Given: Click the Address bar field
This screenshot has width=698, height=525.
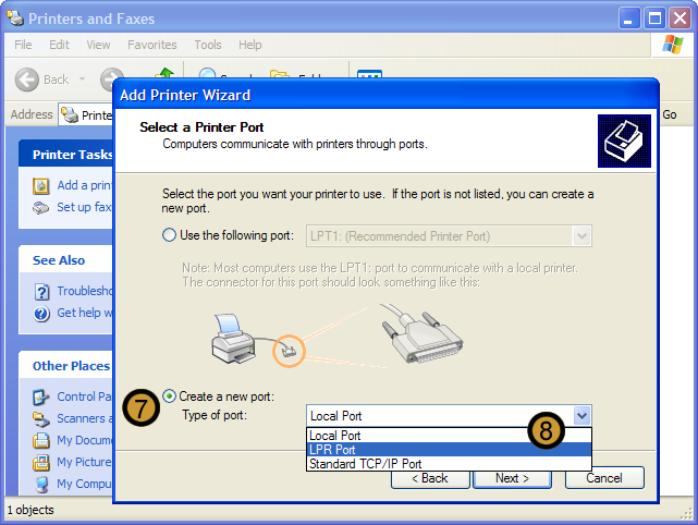Looking at the screenshot, I should pyautogui.click(x=85, y=115).
